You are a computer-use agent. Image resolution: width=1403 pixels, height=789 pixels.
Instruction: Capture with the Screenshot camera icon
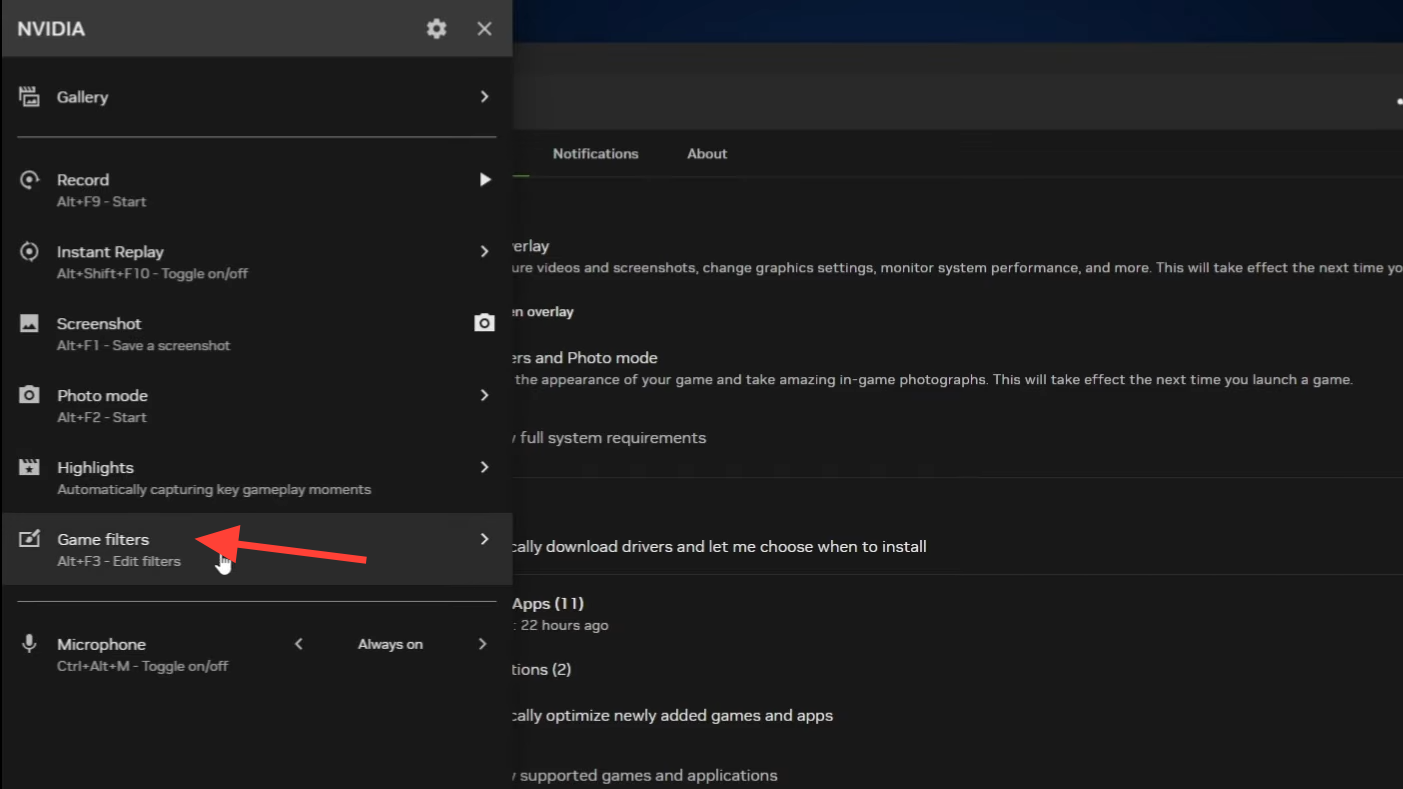(484, 323)
